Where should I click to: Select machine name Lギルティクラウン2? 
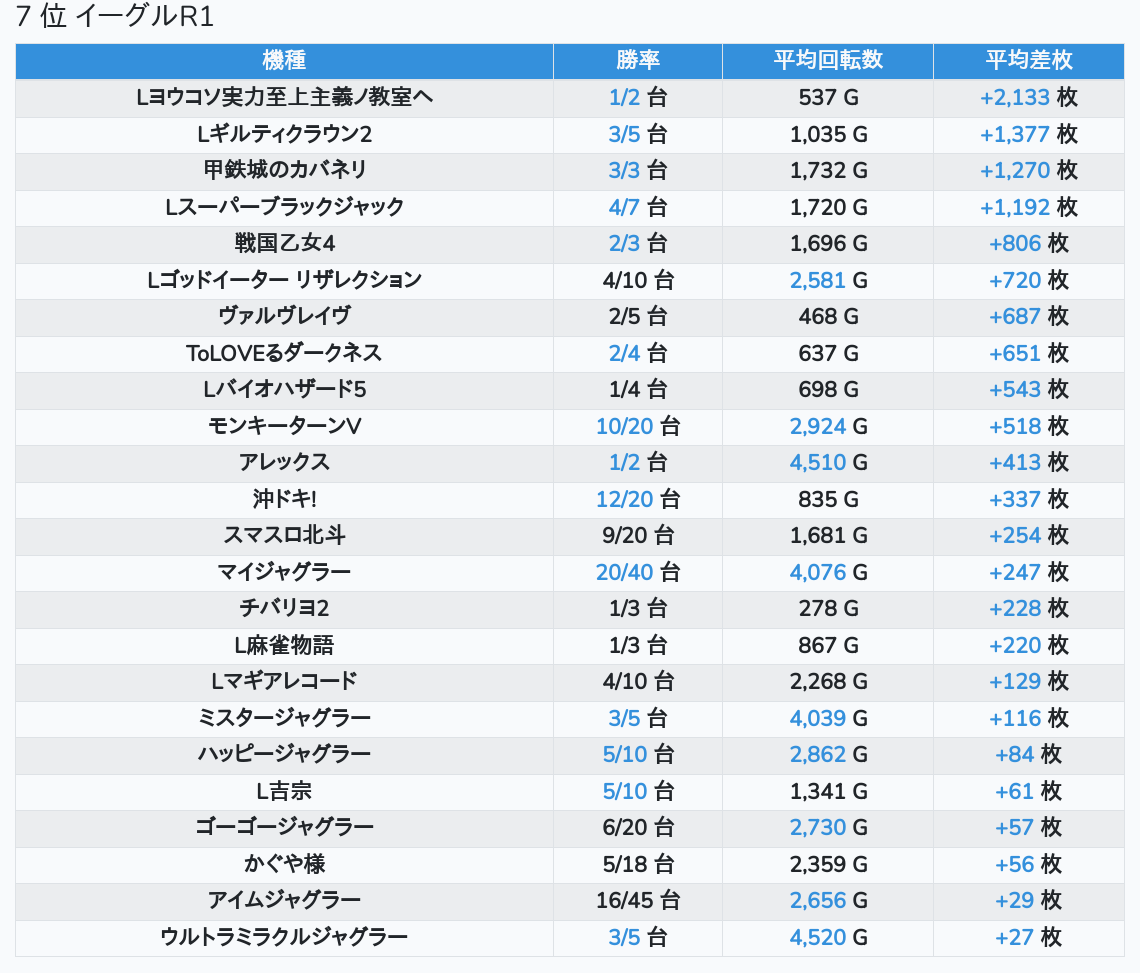pos(284,134)
